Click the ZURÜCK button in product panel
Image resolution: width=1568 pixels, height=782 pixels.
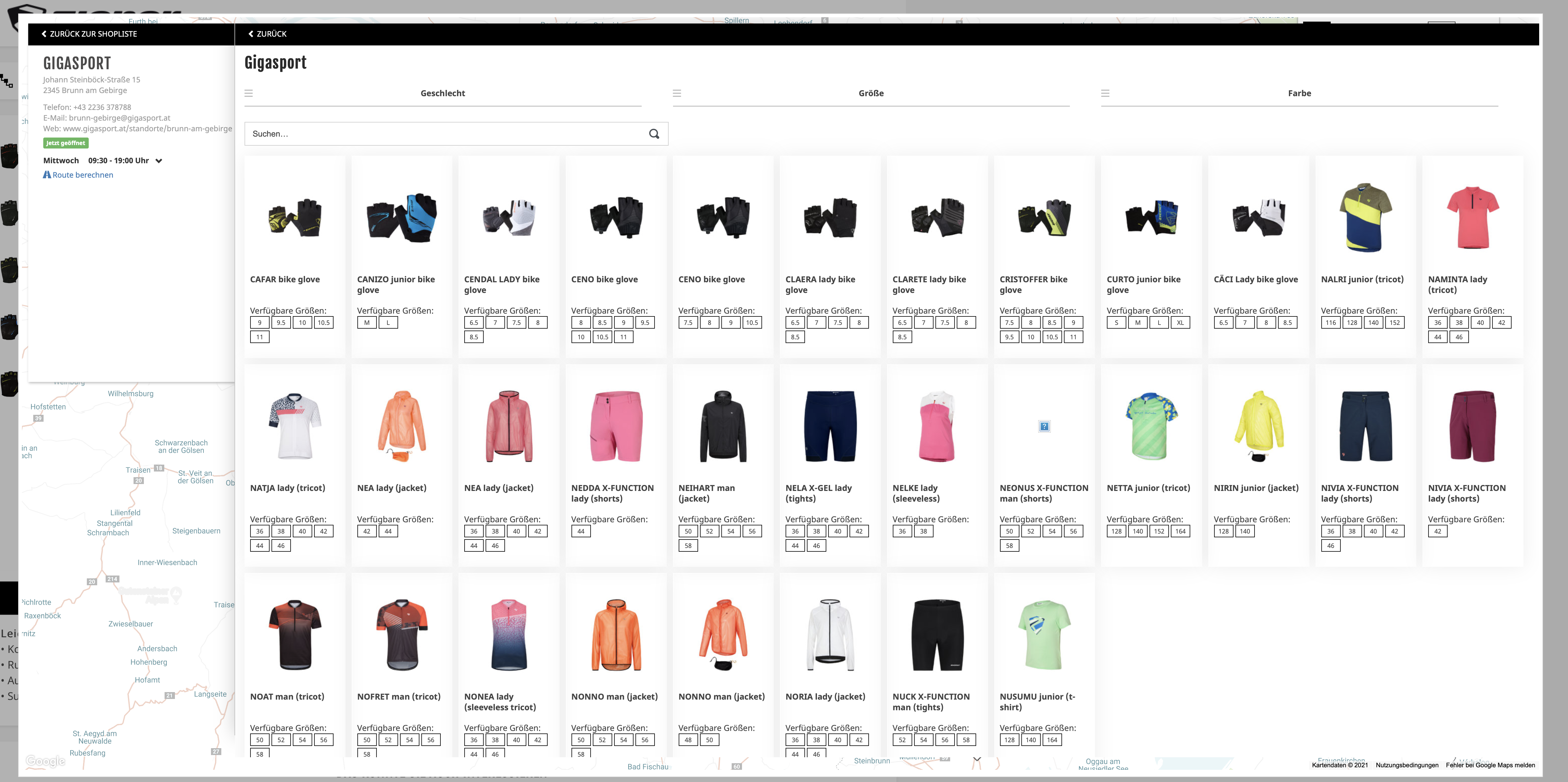coord(267,34)
